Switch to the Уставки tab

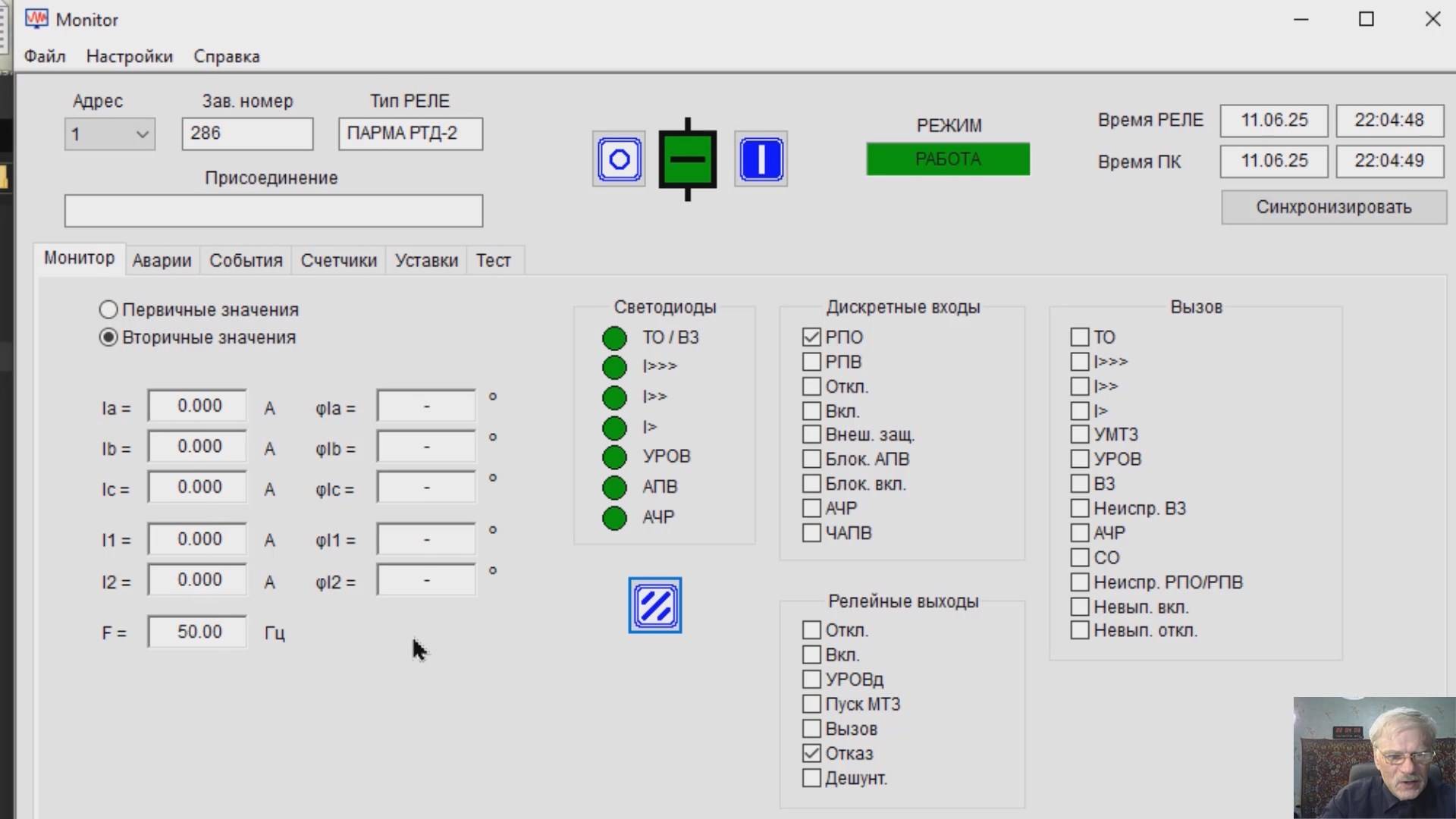[426, 260]
